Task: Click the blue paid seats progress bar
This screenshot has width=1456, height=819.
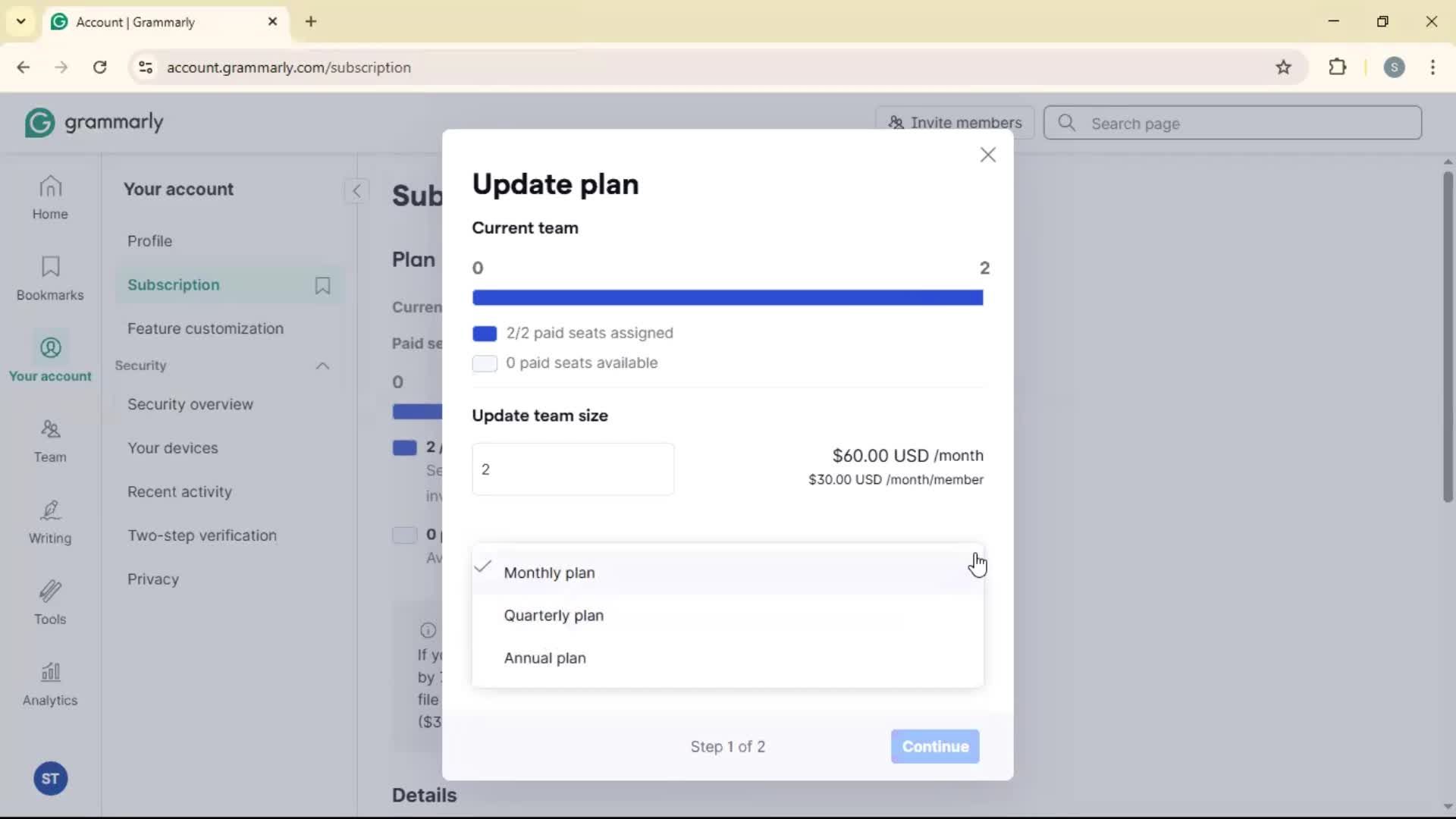Action: [727, 298]
